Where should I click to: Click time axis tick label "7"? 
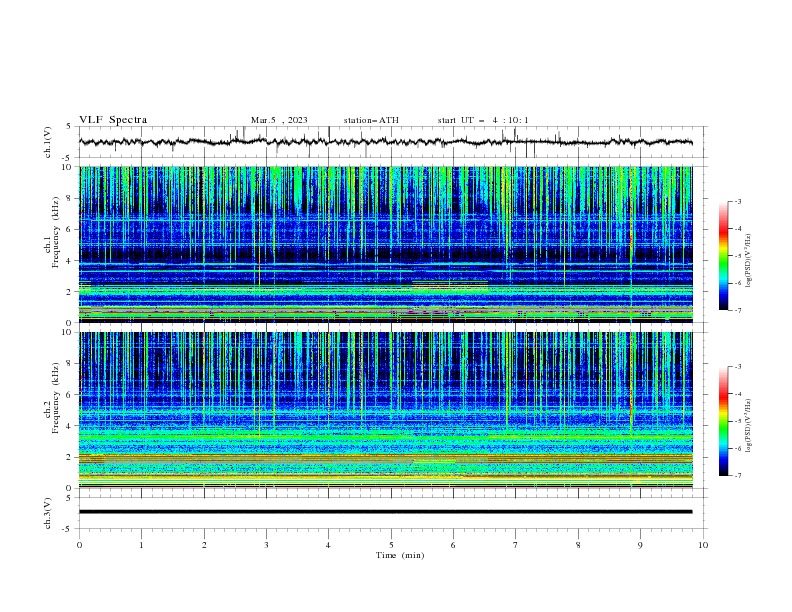[x=516, y=545]
